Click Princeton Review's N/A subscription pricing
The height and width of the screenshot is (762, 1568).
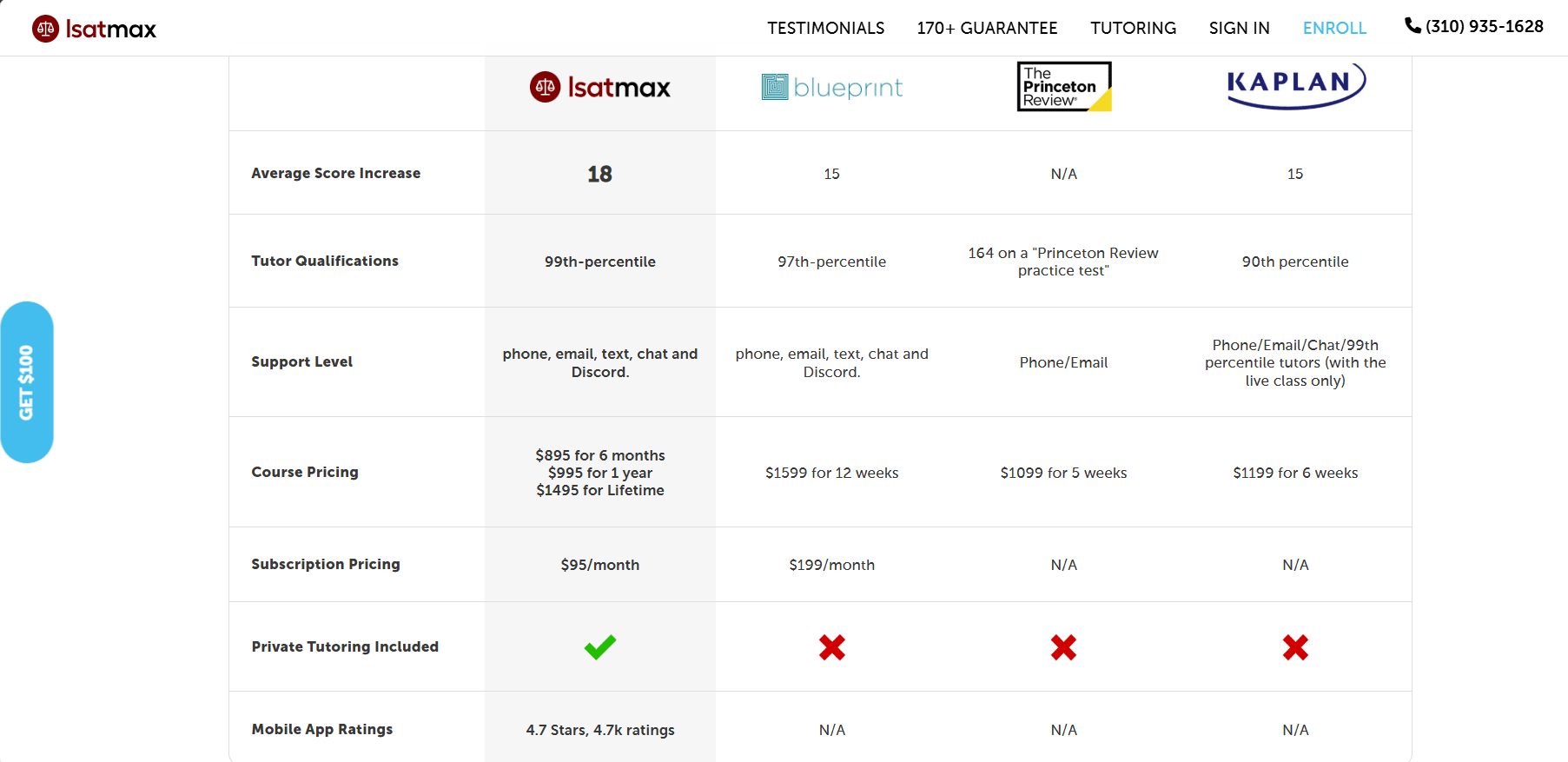[1064, 565]
